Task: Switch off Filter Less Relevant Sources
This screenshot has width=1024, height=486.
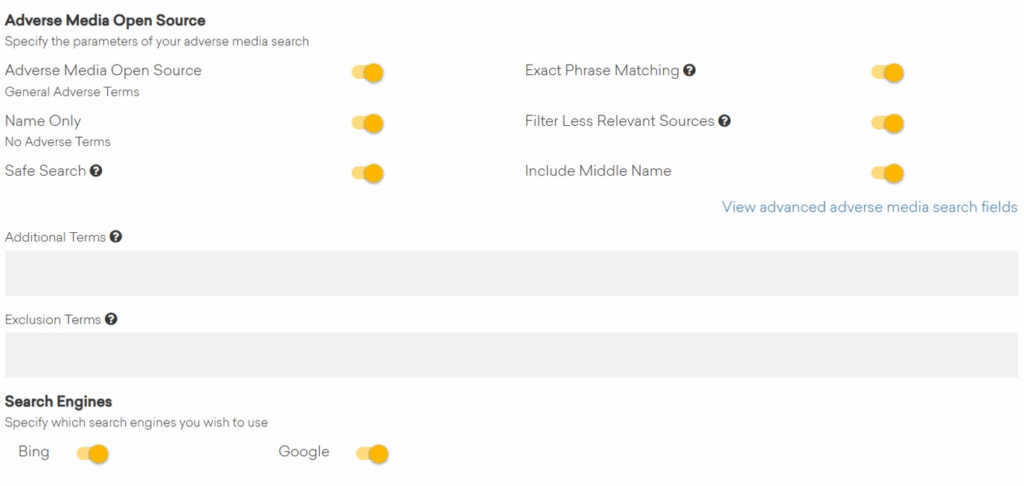Action: pyautogui.click(x=888, y=123)
